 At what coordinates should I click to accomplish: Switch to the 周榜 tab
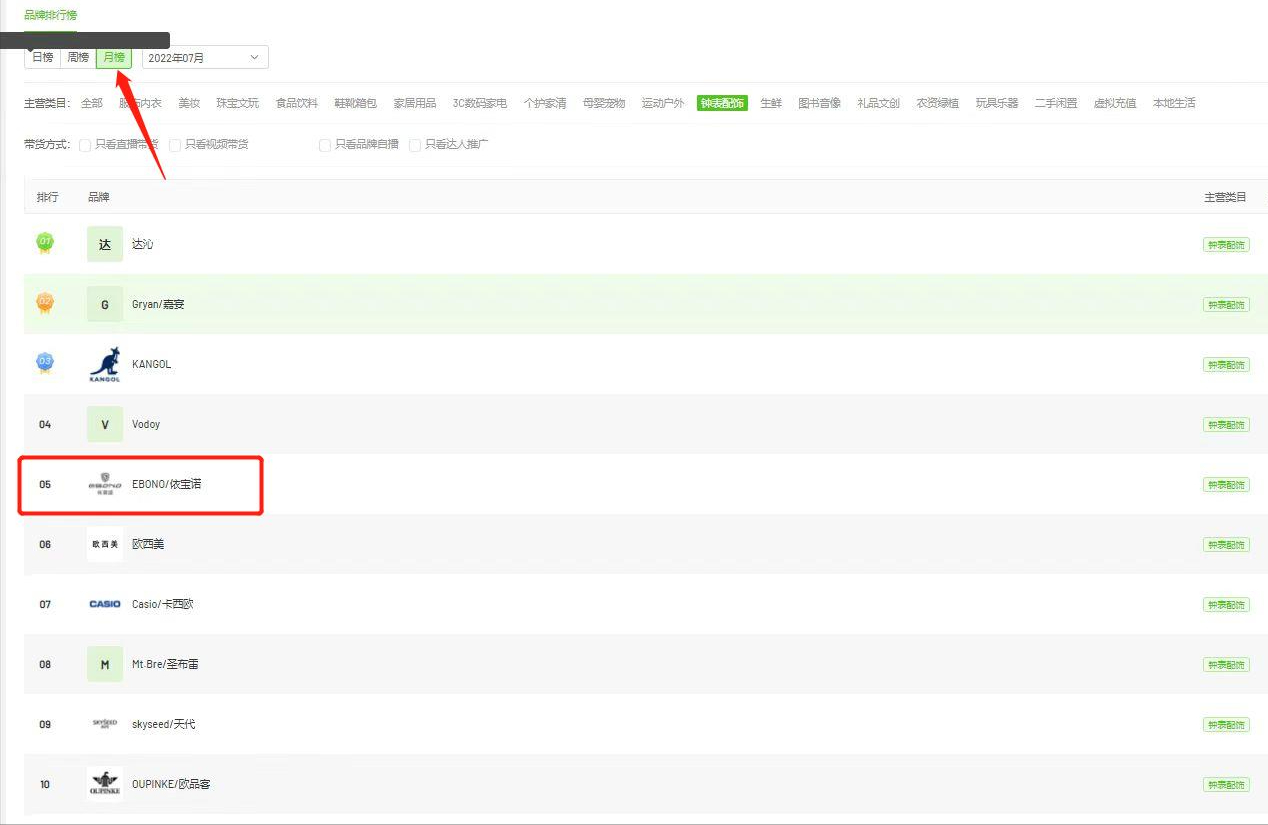[x=78, y=58]
